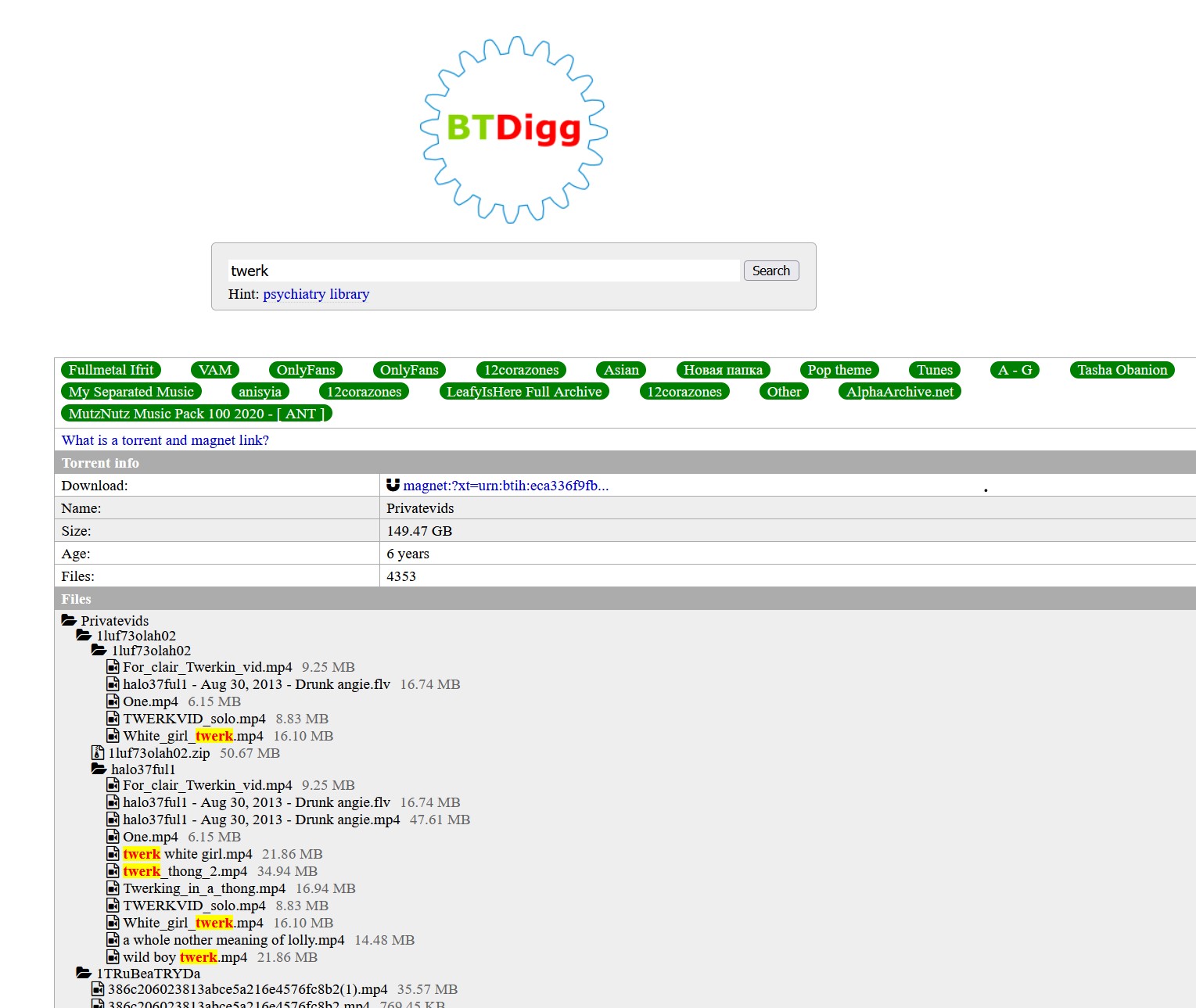Screen dimensions: 1196x1008
Task: Click the halo37full1 folder name in tree
Action: [x=143, y=769]
